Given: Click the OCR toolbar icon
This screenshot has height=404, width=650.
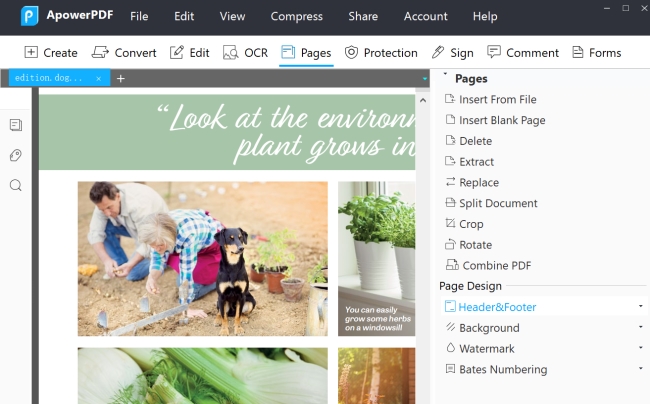Looking at the screenshot, I should [230, 53].
